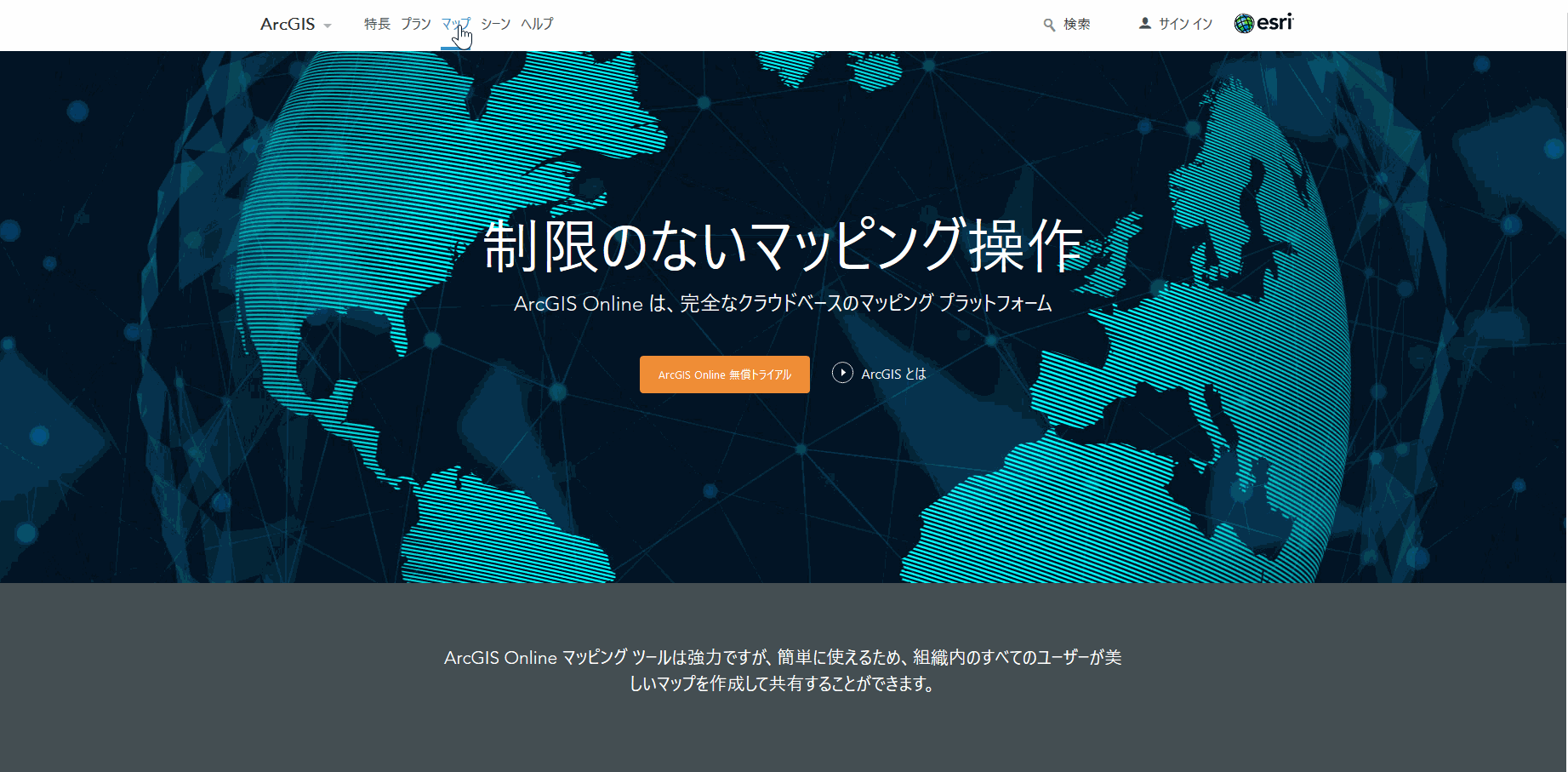The height and width of the screenshot is (772, 1568).
Task: Expand the ArcGIS dropdown arrow
Action: click(328, 26)
